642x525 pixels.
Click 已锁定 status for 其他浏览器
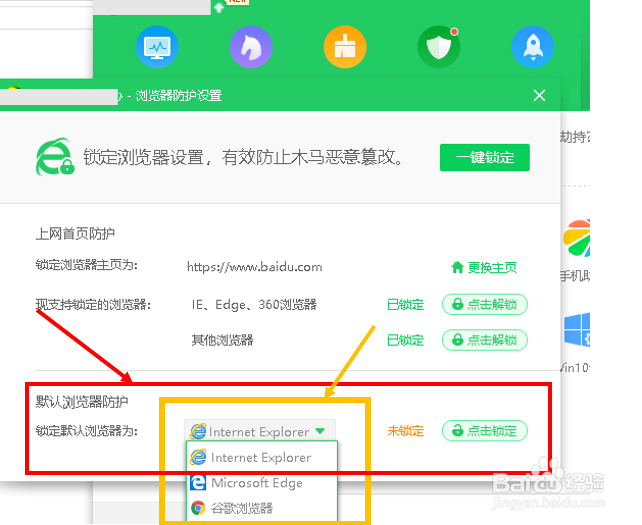[405, 340]
